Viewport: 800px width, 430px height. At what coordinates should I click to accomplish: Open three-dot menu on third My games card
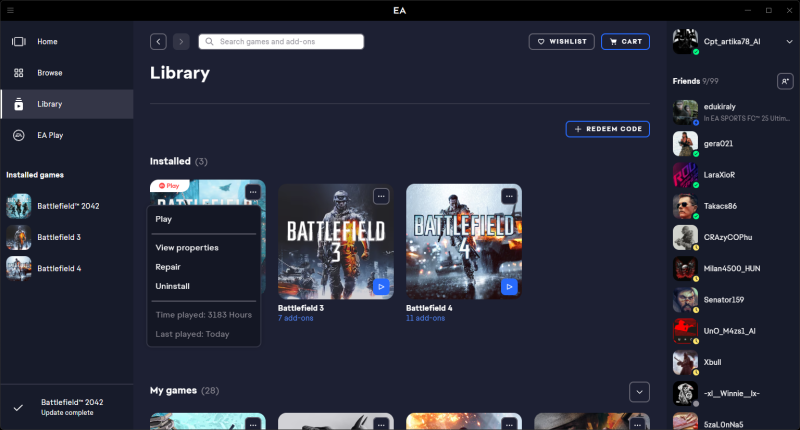509,424
